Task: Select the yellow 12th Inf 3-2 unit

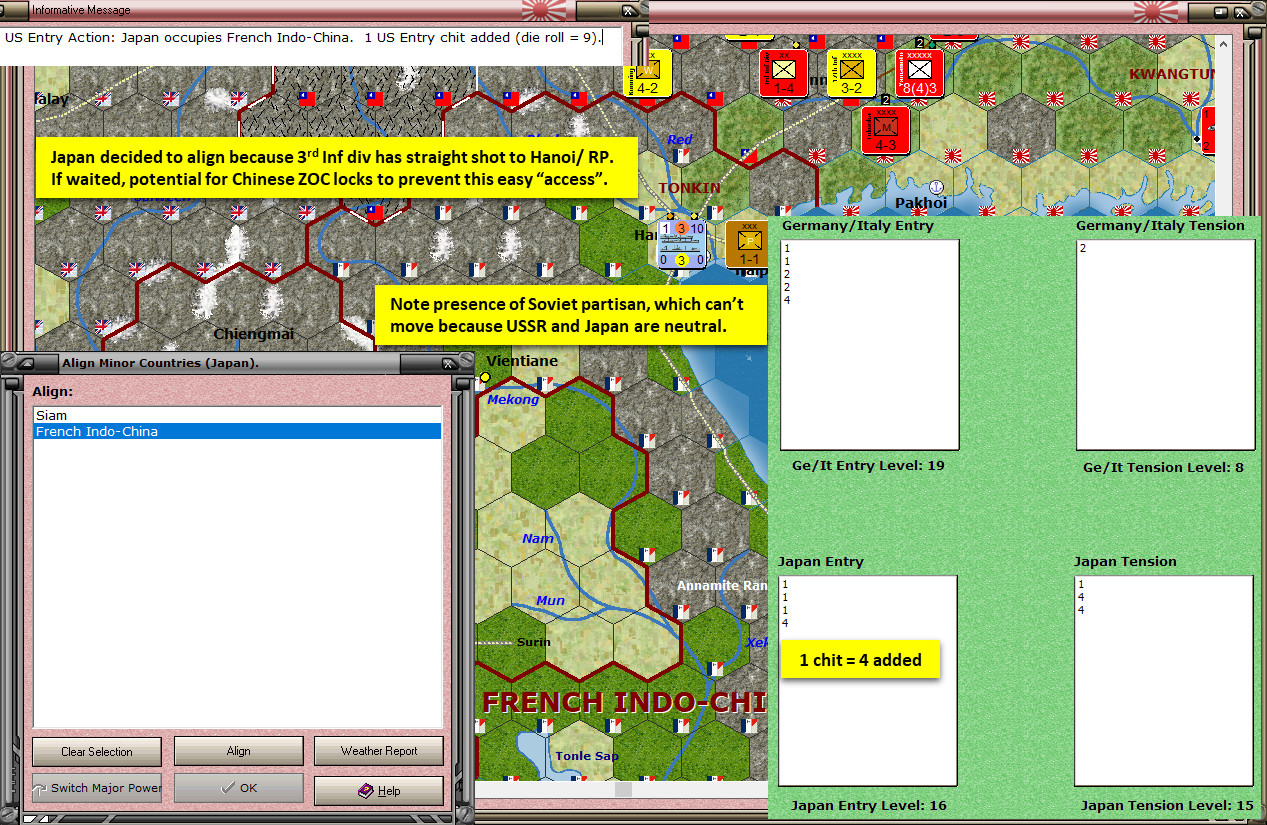Action: point(851,73)
